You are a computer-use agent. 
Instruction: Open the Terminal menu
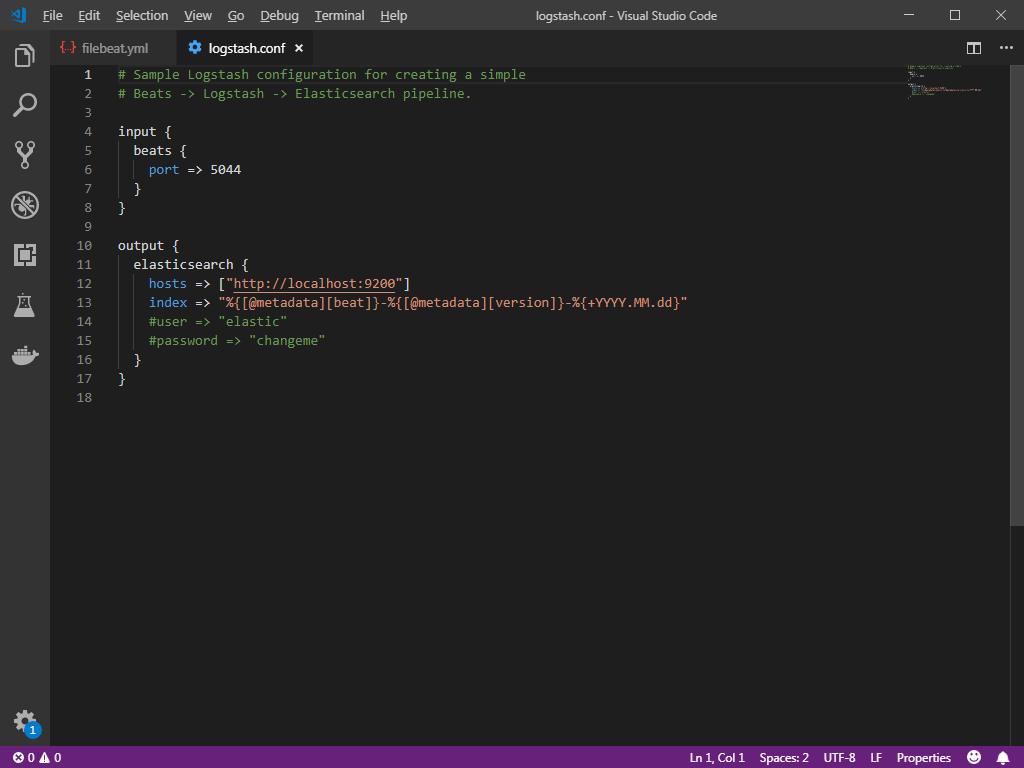point(339,16)
